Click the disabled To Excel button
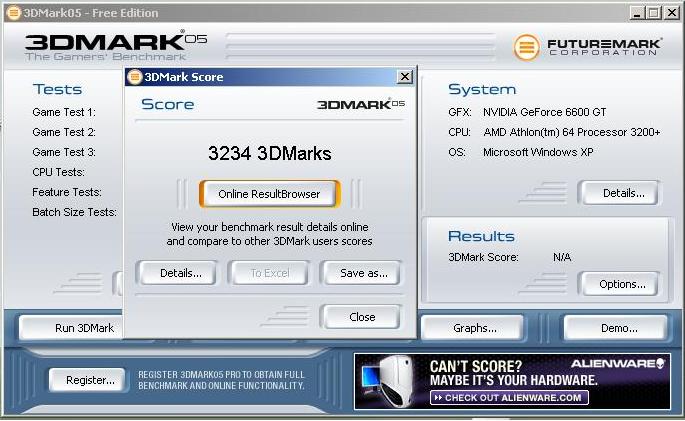 point(270,273)
